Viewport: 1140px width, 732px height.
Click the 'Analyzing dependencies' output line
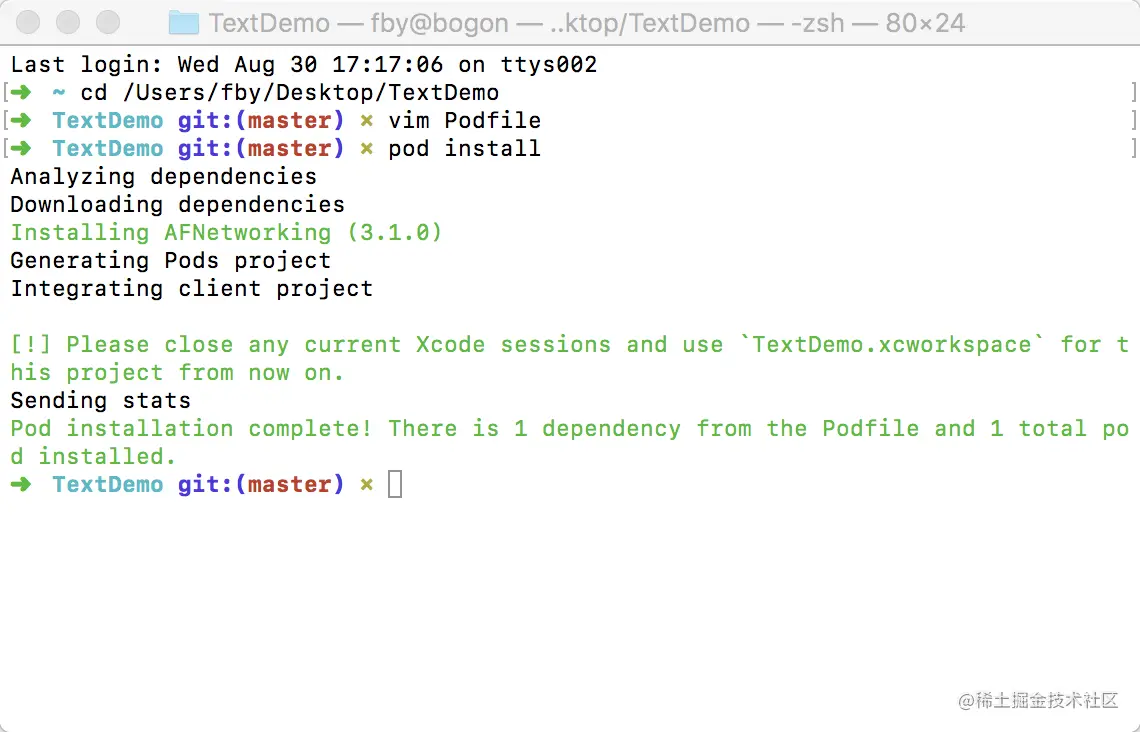[x=164, y=177]
